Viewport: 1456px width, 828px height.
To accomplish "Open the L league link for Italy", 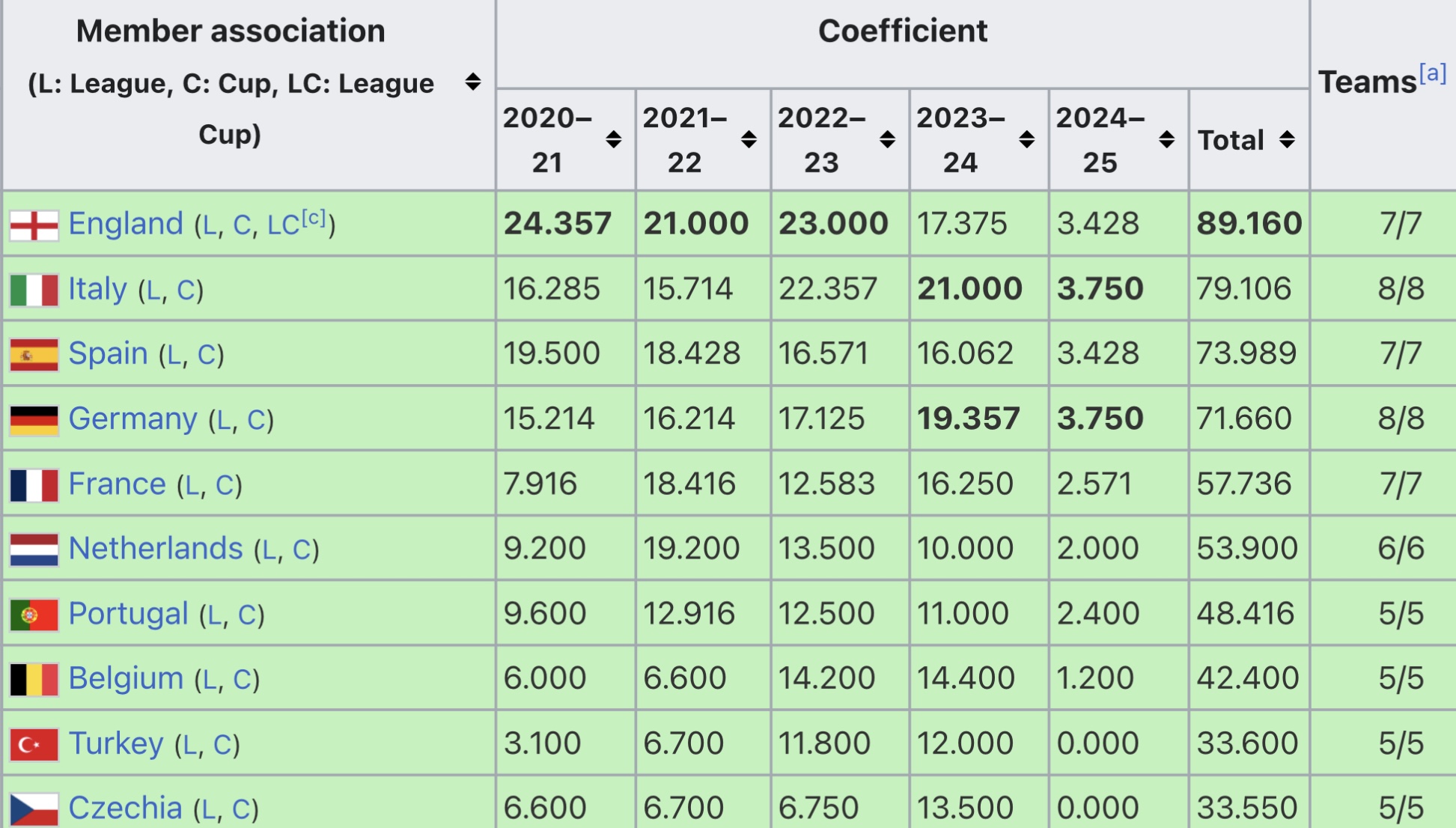I will point(153,290).
